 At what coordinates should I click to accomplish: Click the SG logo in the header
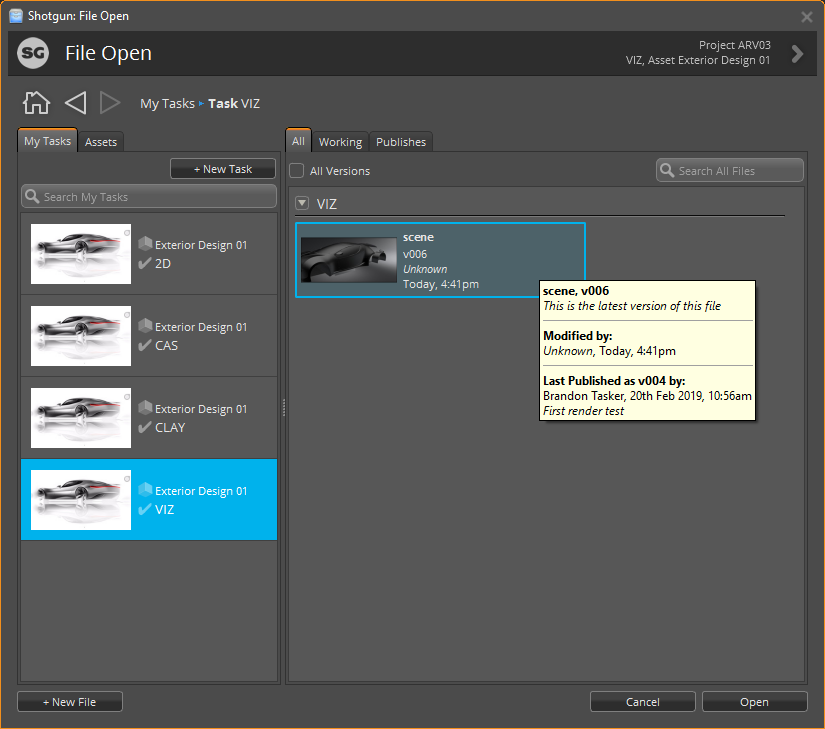coord(34,52)
